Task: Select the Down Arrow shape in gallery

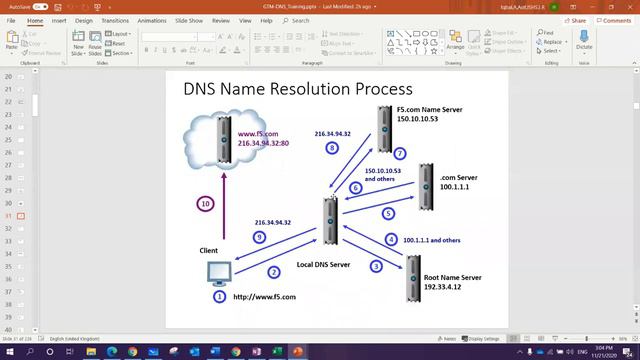Action: 425,42
